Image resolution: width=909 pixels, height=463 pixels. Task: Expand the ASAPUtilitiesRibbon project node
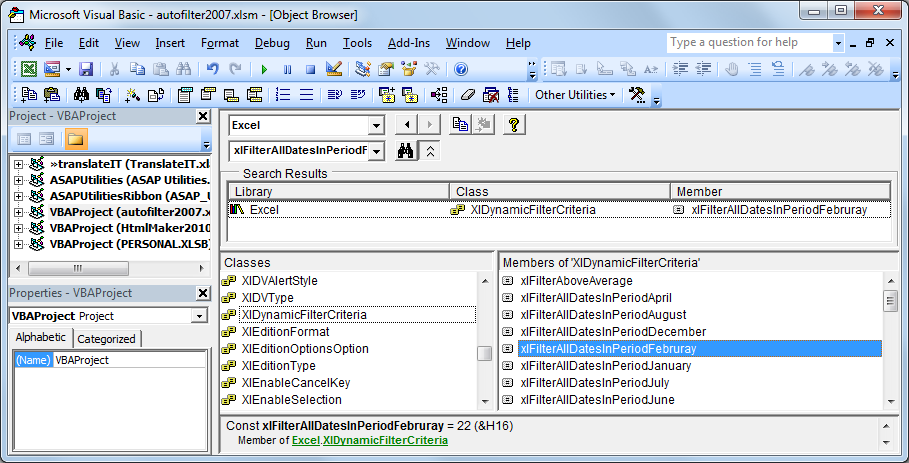[18, 196]
